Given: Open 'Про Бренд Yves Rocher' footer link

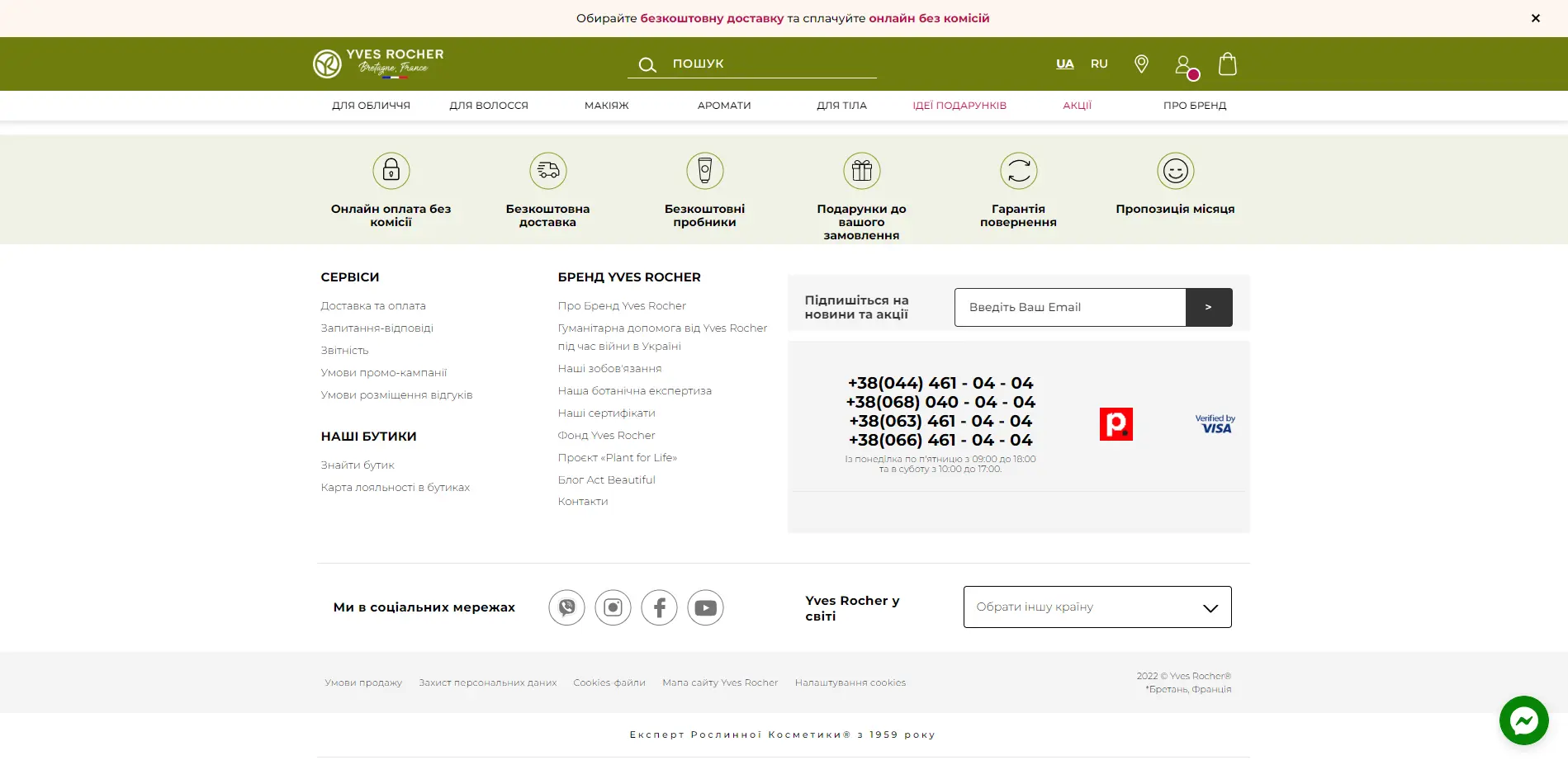Looking at the screenshot, I should click(x=622, y=306).
